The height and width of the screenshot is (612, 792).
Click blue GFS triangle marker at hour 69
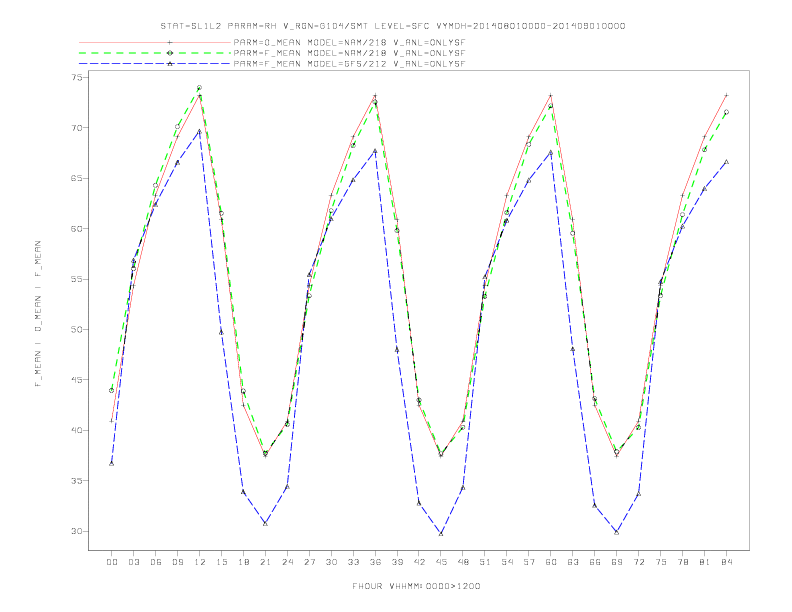tap(617, 532)
